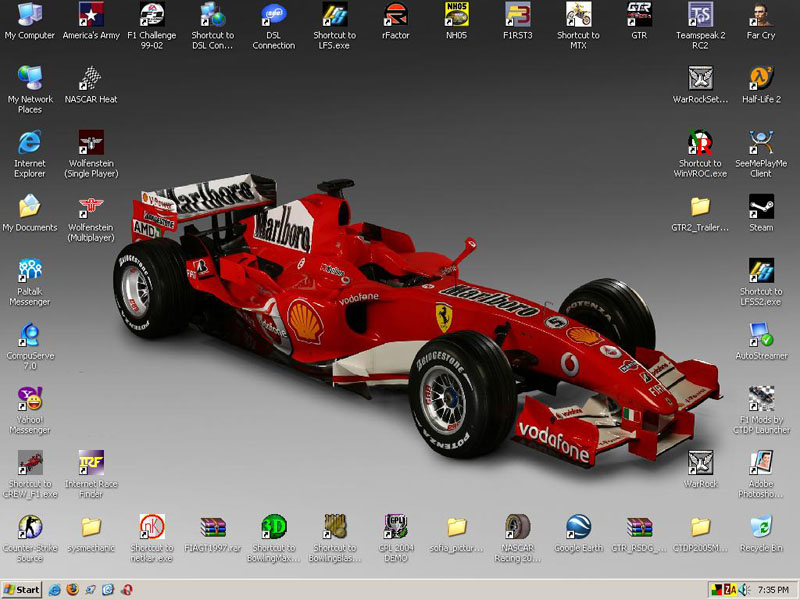
Task: Select the WarRock desktop icon
Action: (x=700, y=469)
